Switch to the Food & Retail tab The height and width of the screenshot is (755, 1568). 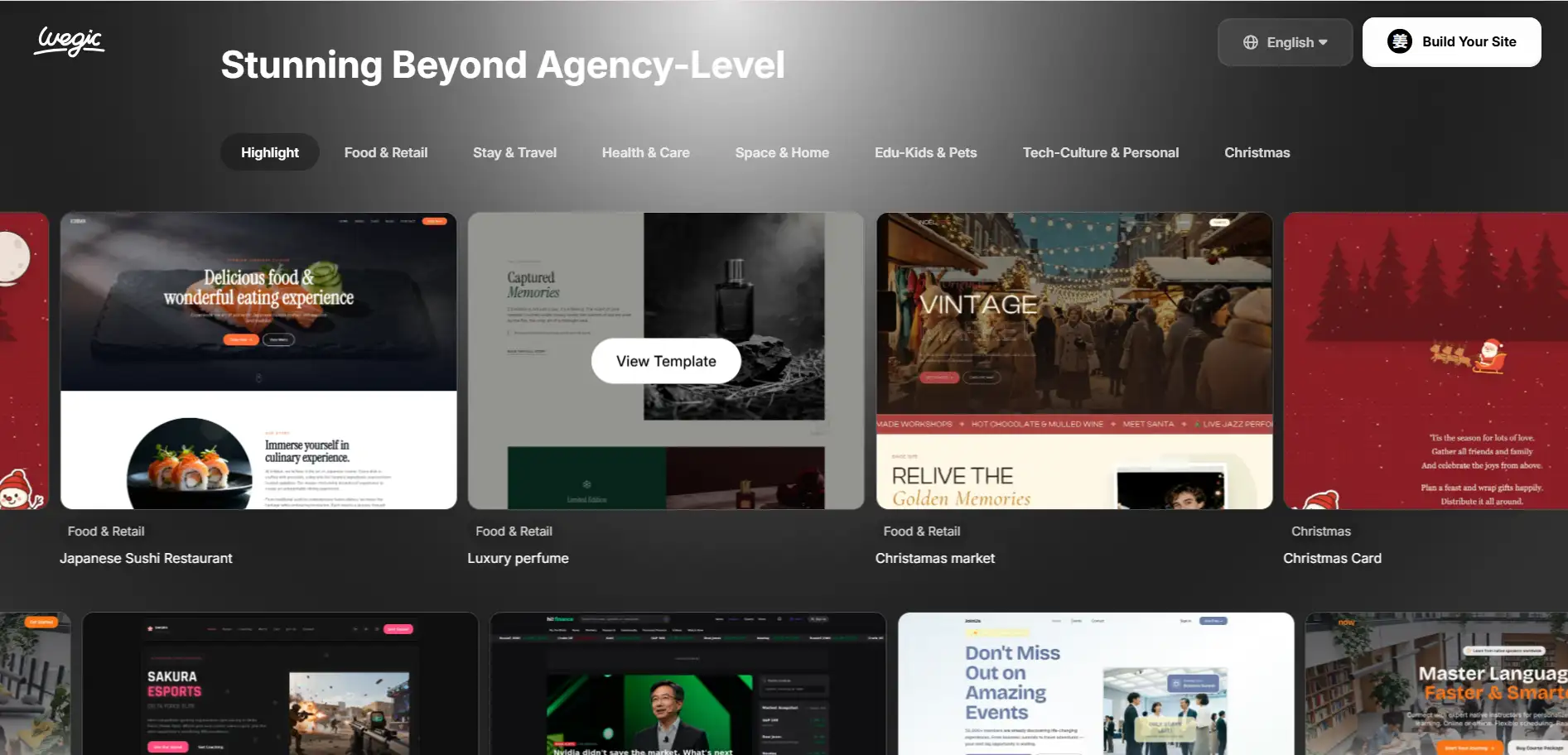click(386, 152)
